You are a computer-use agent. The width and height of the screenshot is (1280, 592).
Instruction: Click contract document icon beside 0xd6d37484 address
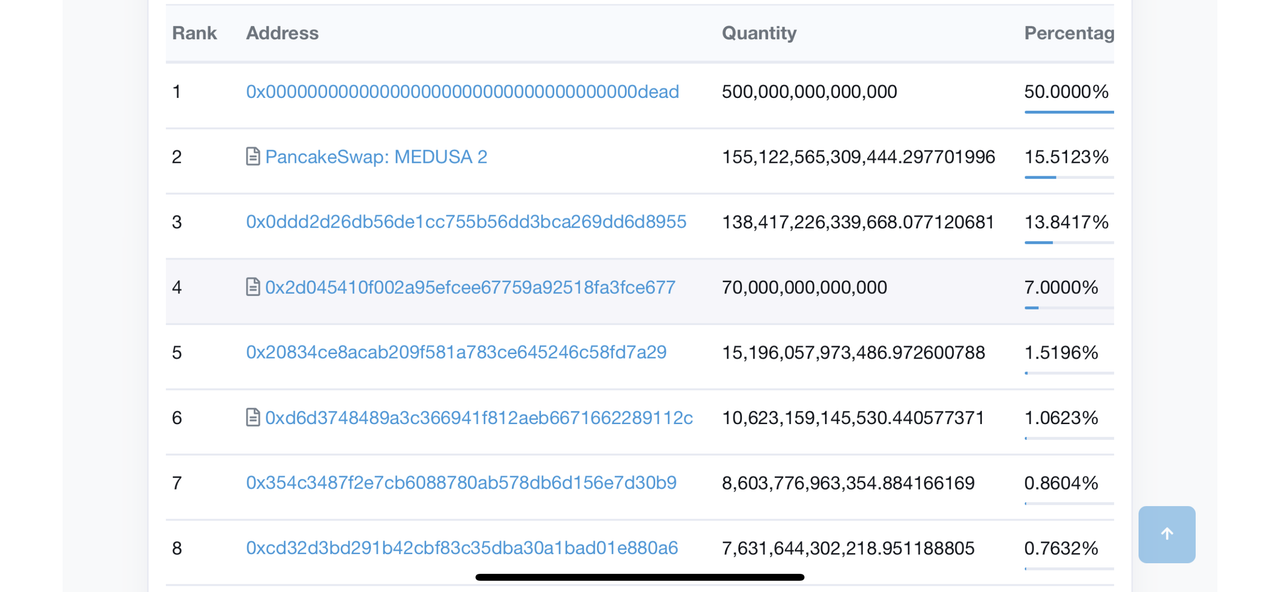(x=253, y=418)
